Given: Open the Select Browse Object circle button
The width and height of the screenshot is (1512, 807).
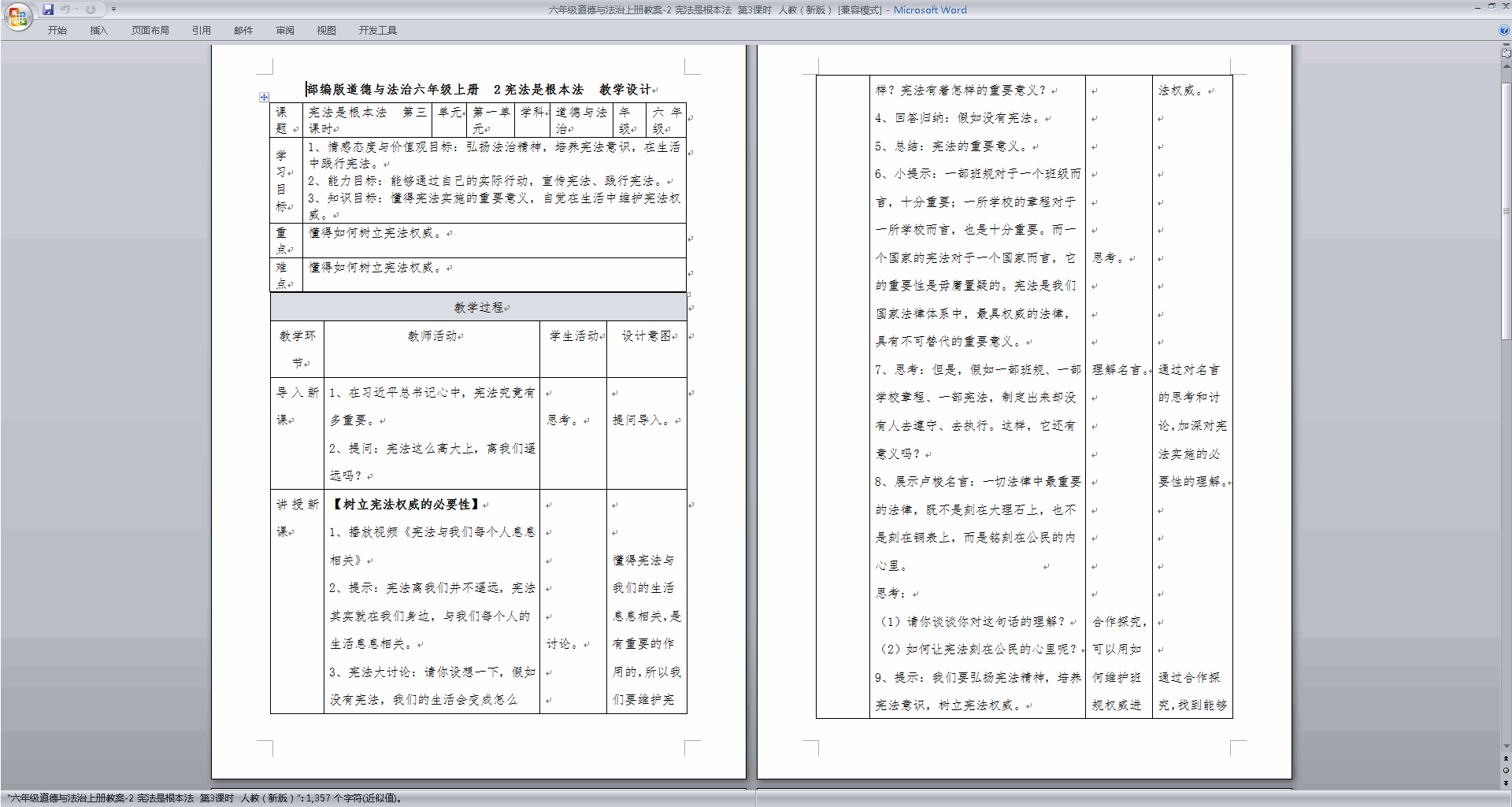Looking at the screenshot, I should pyautogui.click(x=1506, y=771).
